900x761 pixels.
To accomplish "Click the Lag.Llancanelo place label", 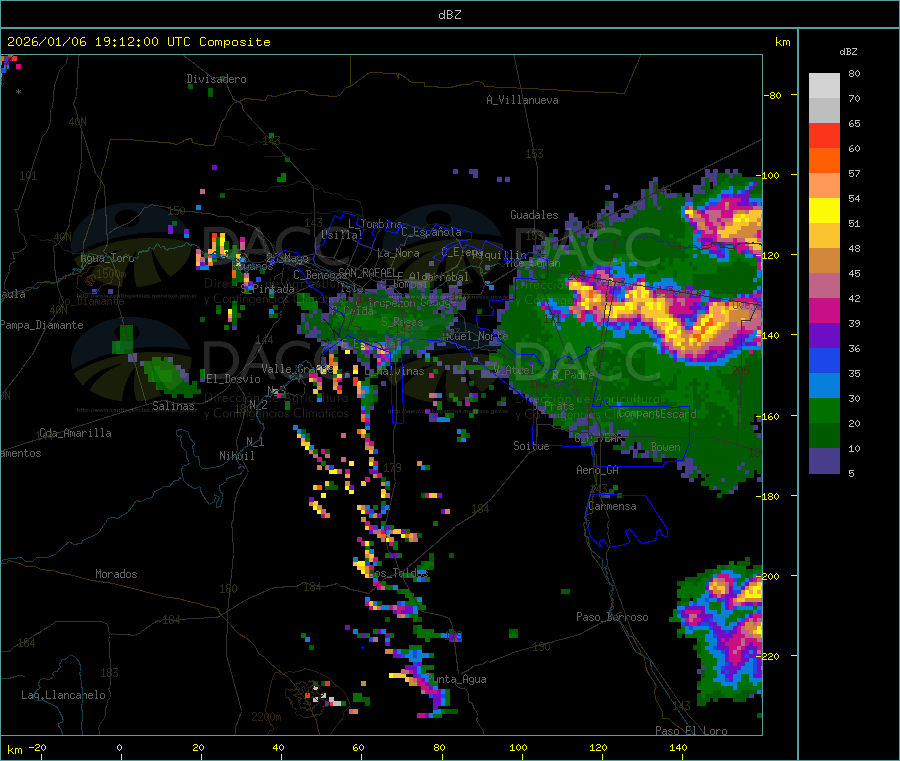I will tap(64, 695).
